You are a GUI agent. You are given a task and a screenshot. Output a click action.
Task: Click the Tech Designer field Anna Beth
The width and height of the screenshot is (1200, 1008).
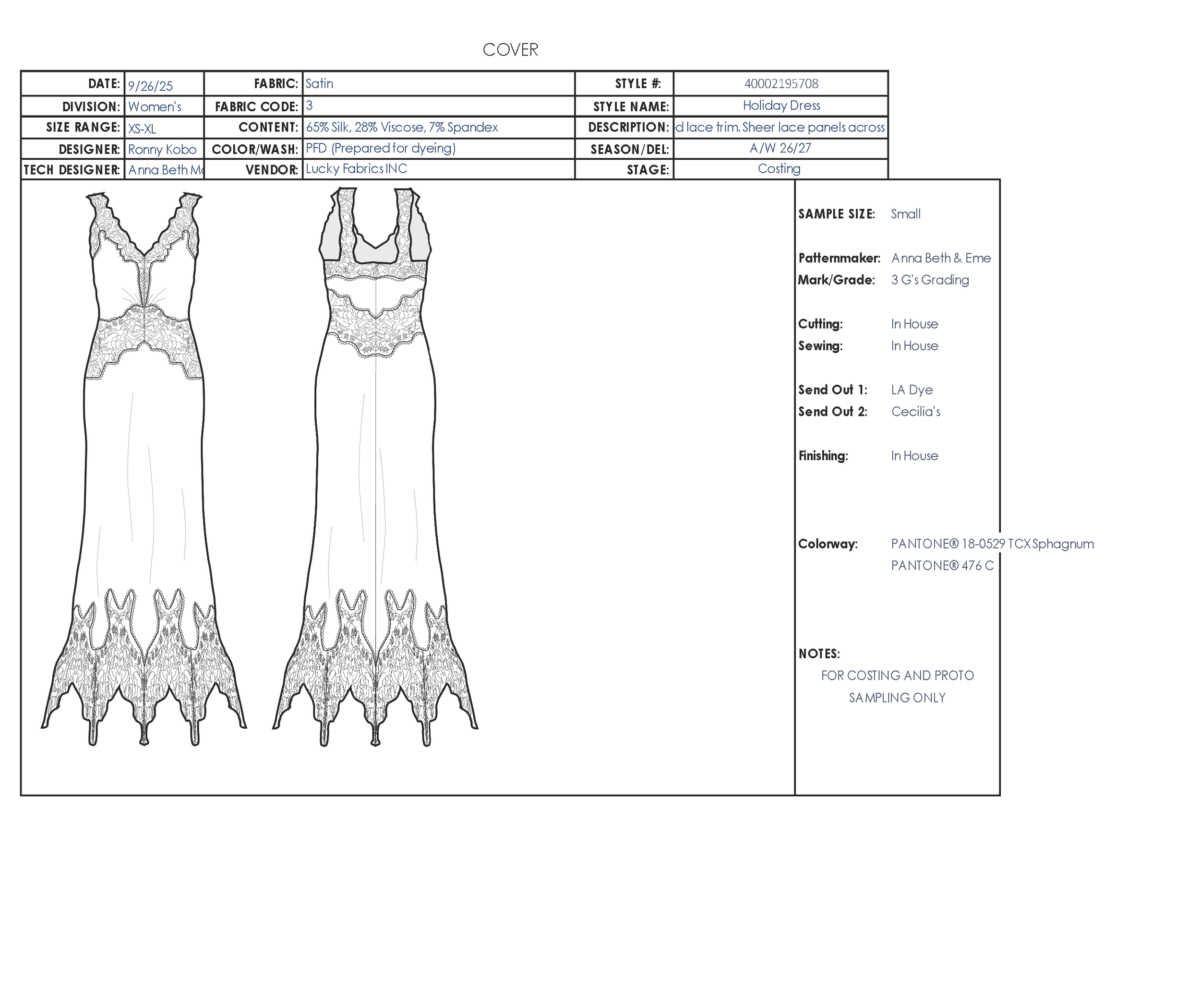click(x=165, y=170)
